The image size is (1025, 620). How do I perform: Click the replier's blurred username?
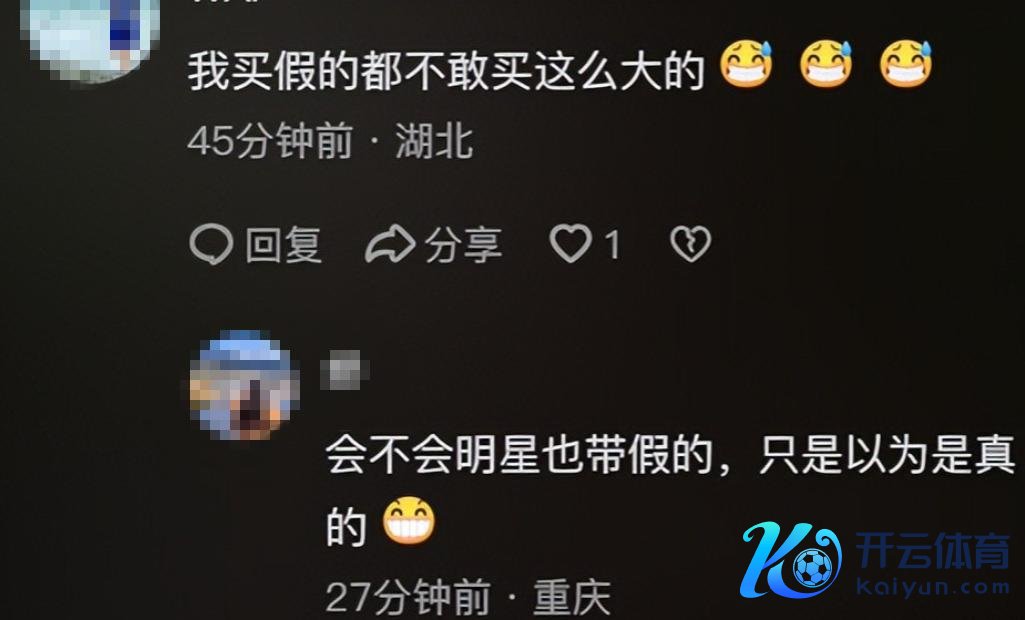click(x=344, y=370)
